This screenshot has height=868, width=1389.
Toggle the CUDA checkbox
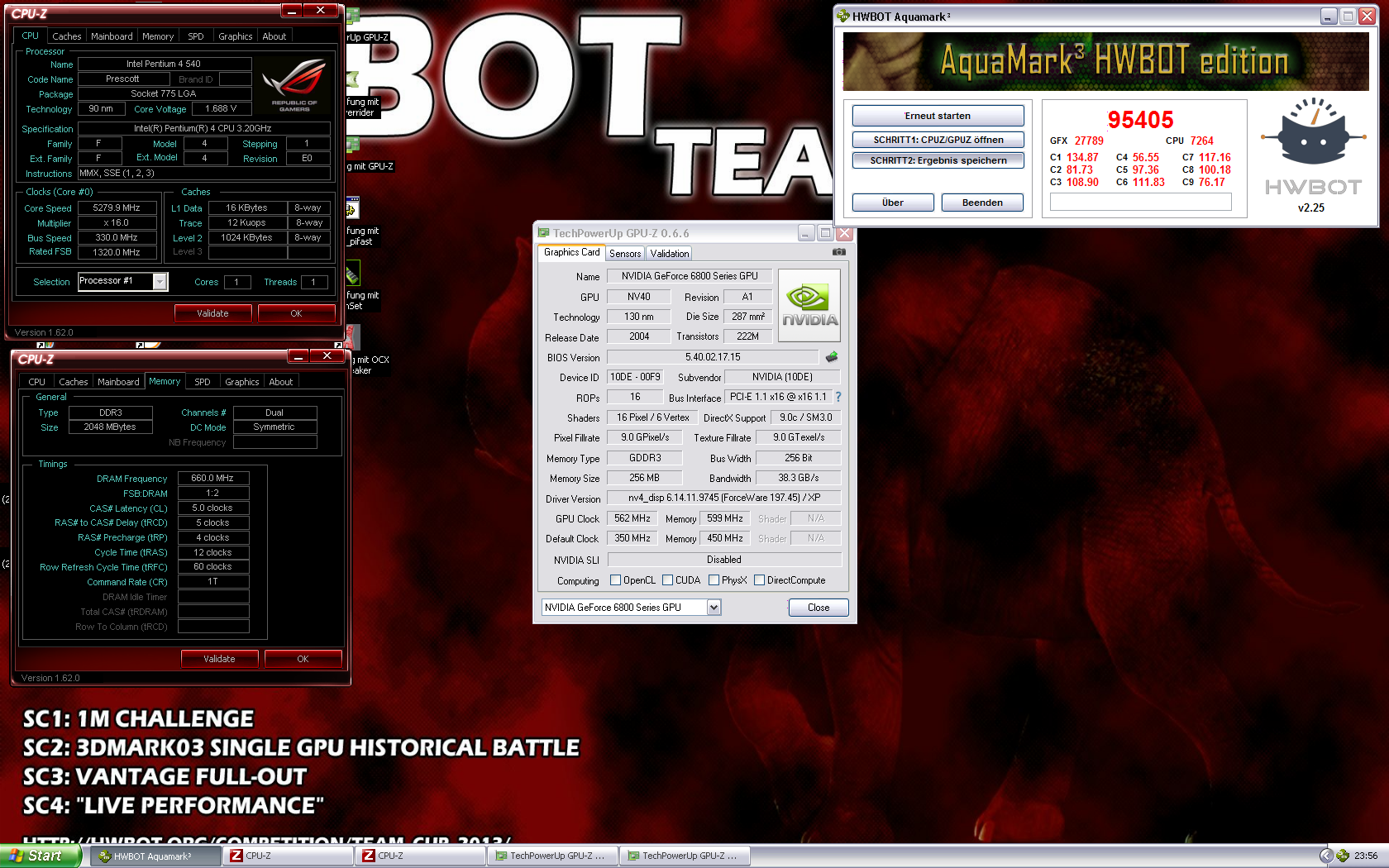667,580
